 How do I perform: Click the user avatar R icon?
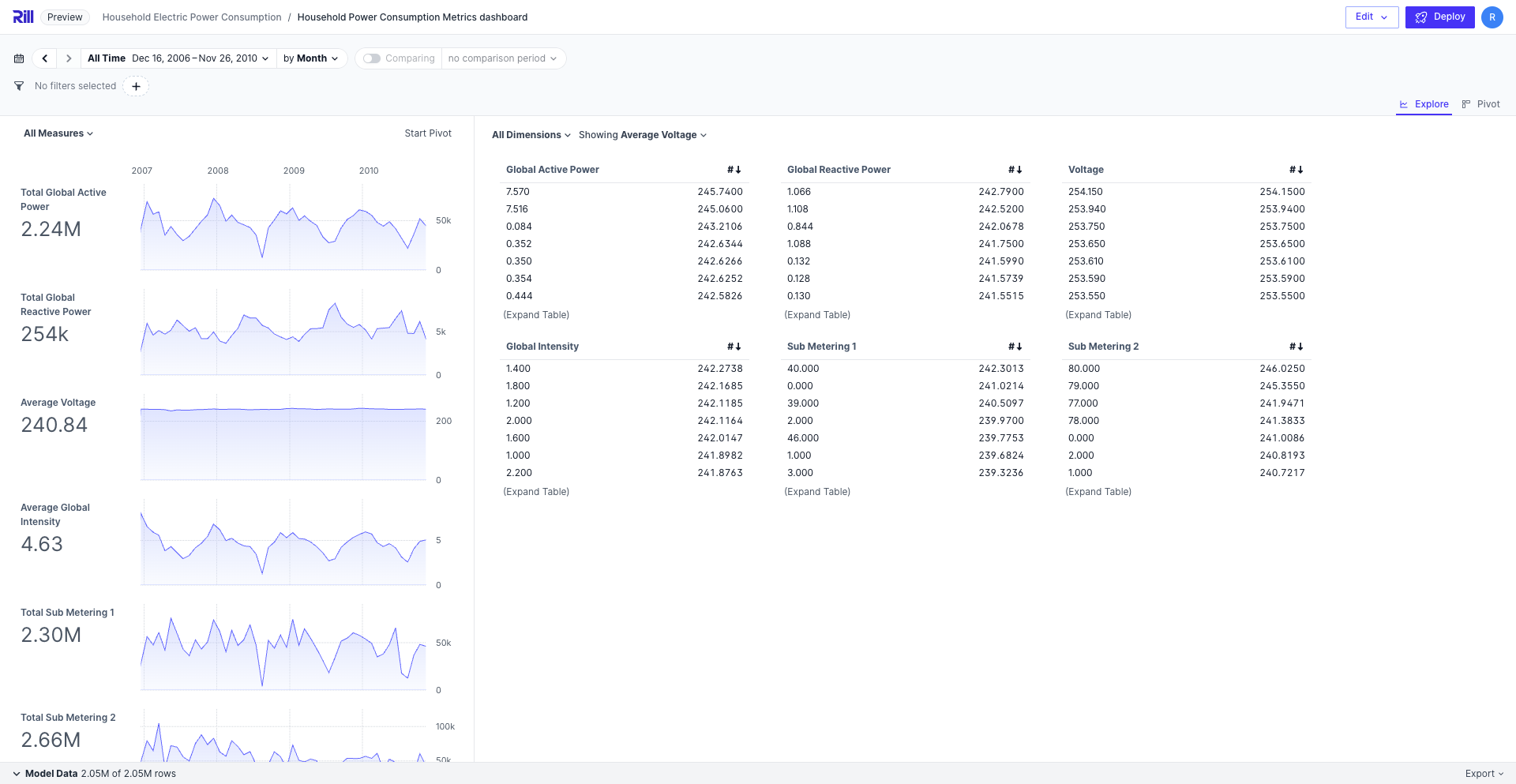[x=1492, y=17]
